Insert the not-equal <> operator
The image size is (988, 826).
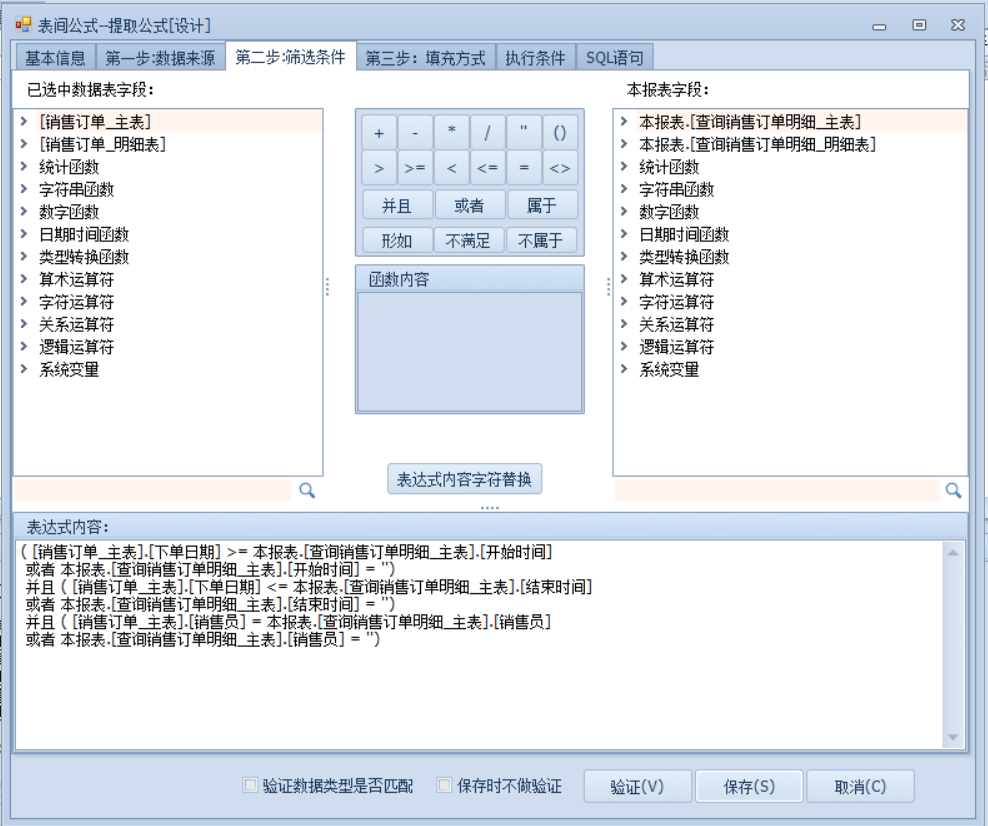pos(559,168)
